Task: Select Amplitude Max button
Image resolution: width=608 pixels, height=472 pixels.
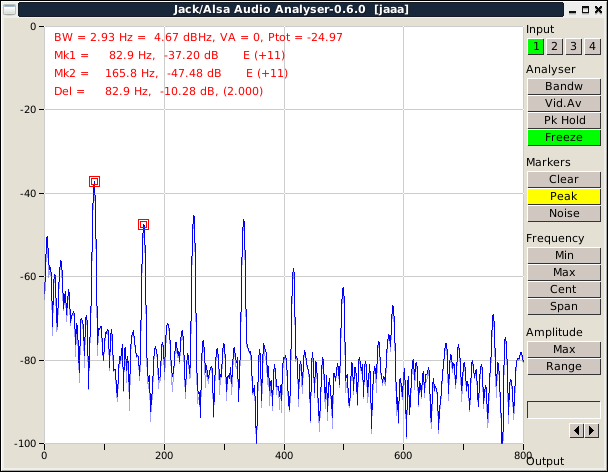Action: (x=563, y=349)
